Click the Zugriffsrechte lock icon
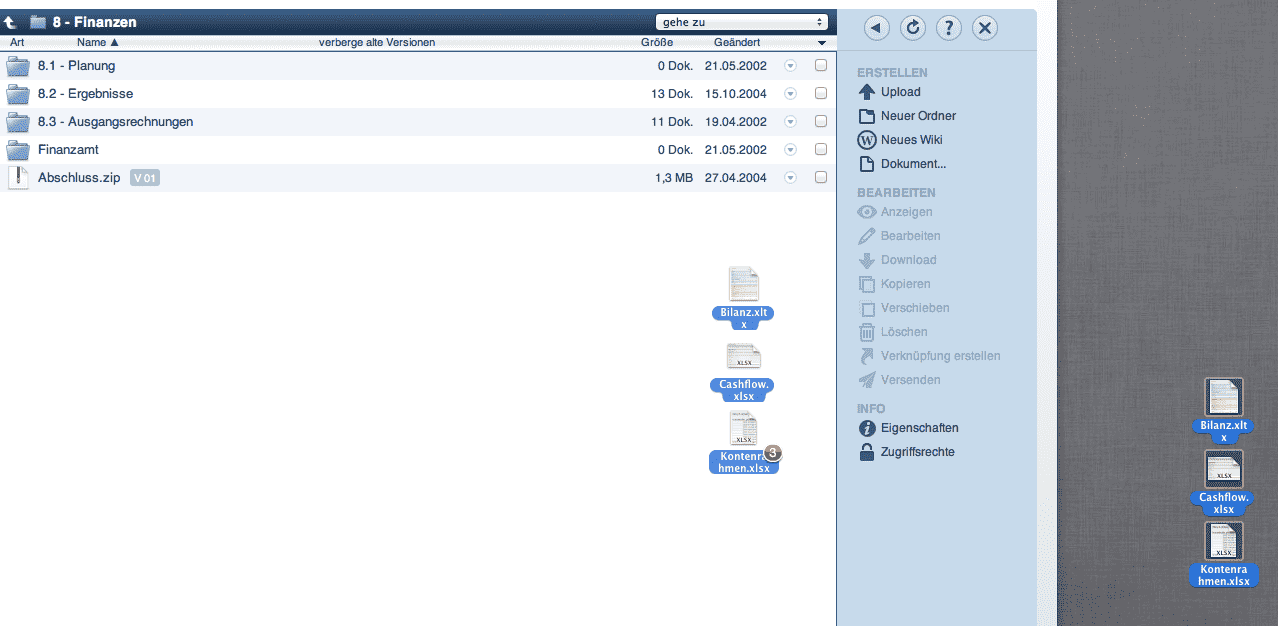The image size is (1278, 626). tap(867, 452)
